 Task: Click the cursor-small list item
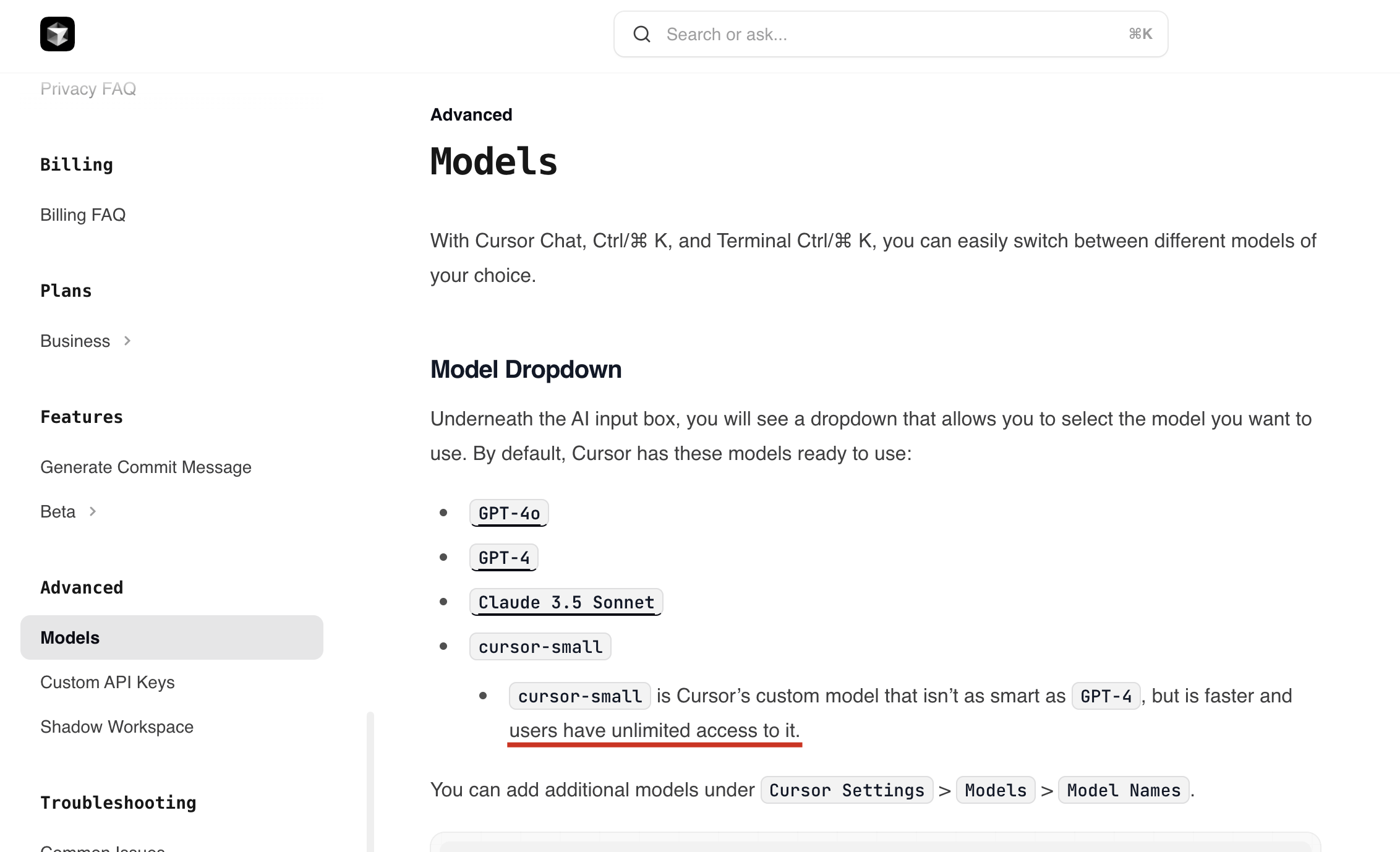click(x=540, y=647)
